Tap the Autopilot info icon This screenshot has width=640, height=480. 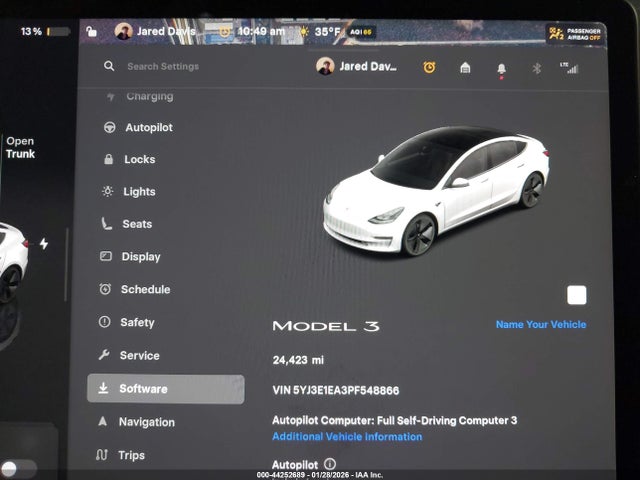pyautogui.click(x=330, y=464)
